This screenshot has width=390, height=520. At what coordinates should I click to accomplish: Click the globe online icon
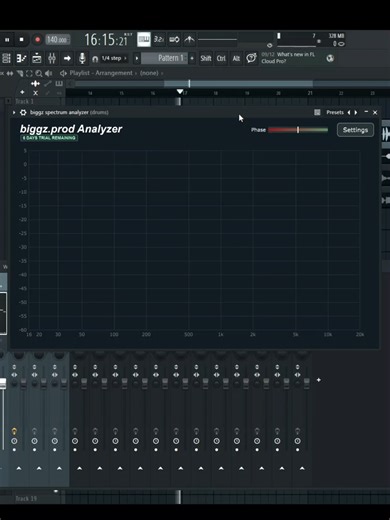(x=330, y=58)
